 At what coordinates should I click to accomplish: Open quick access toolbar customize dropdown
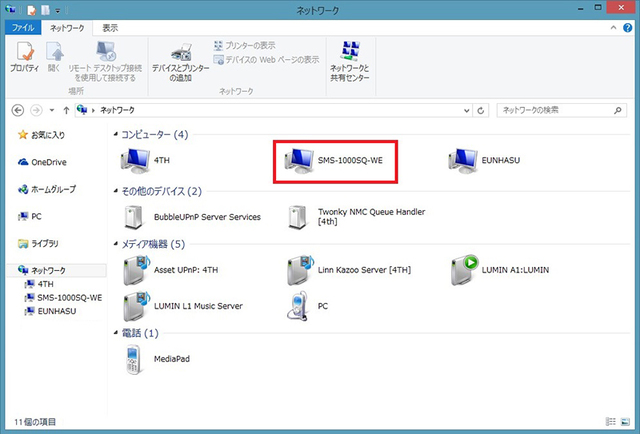58,10
